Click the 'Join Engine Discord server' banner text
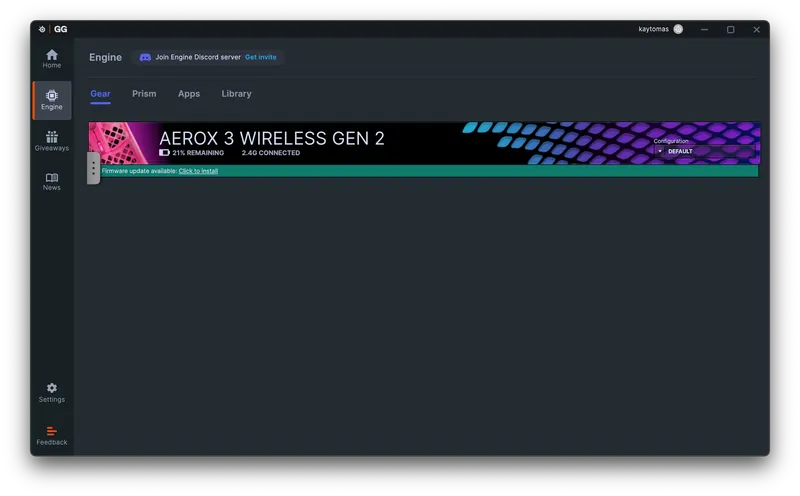Viewport: 800px width, 496px height. click(x=198, y=57)
